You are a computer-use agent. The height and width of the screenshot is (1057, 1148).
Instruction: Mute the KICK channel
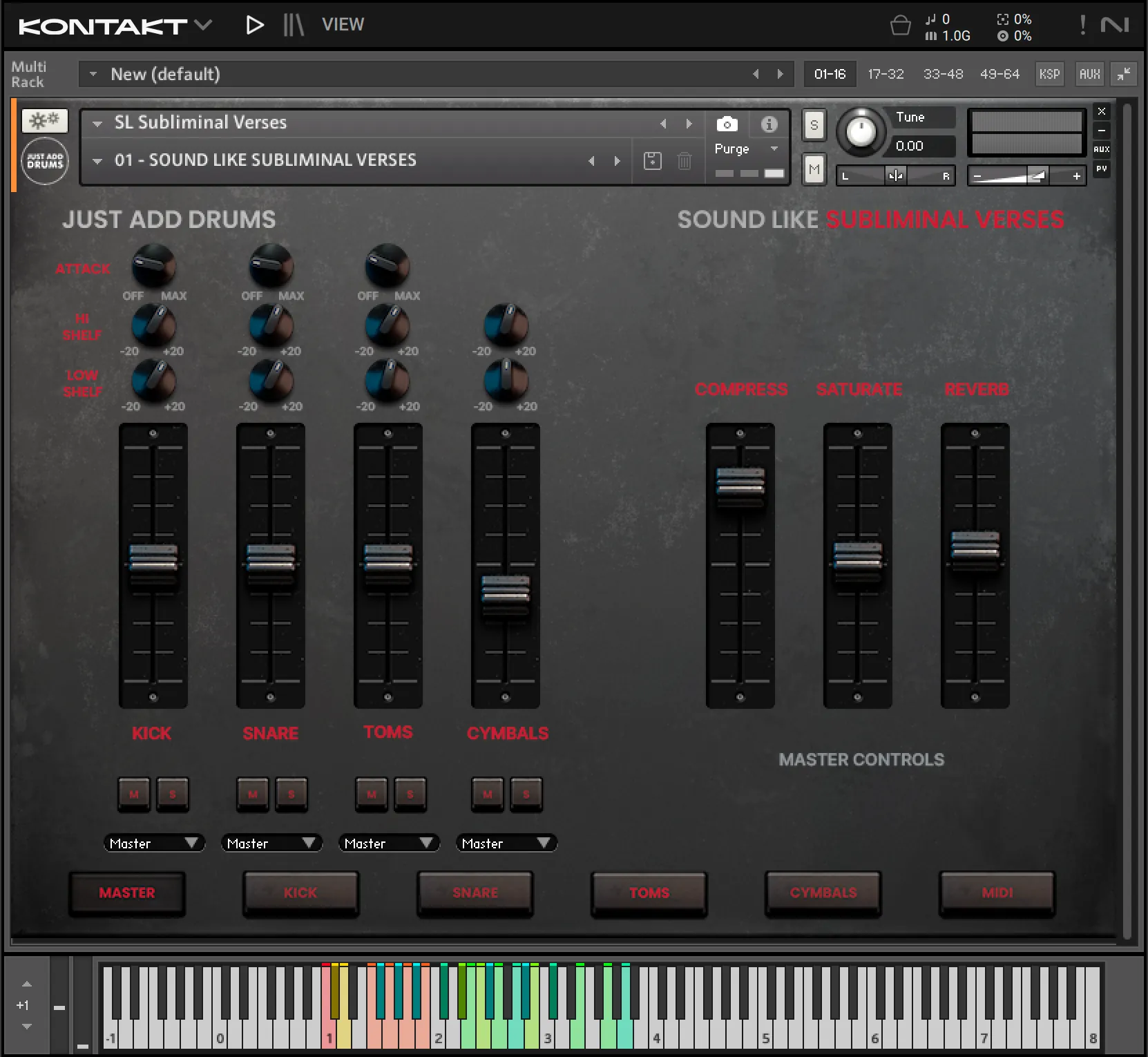point(133,794)
